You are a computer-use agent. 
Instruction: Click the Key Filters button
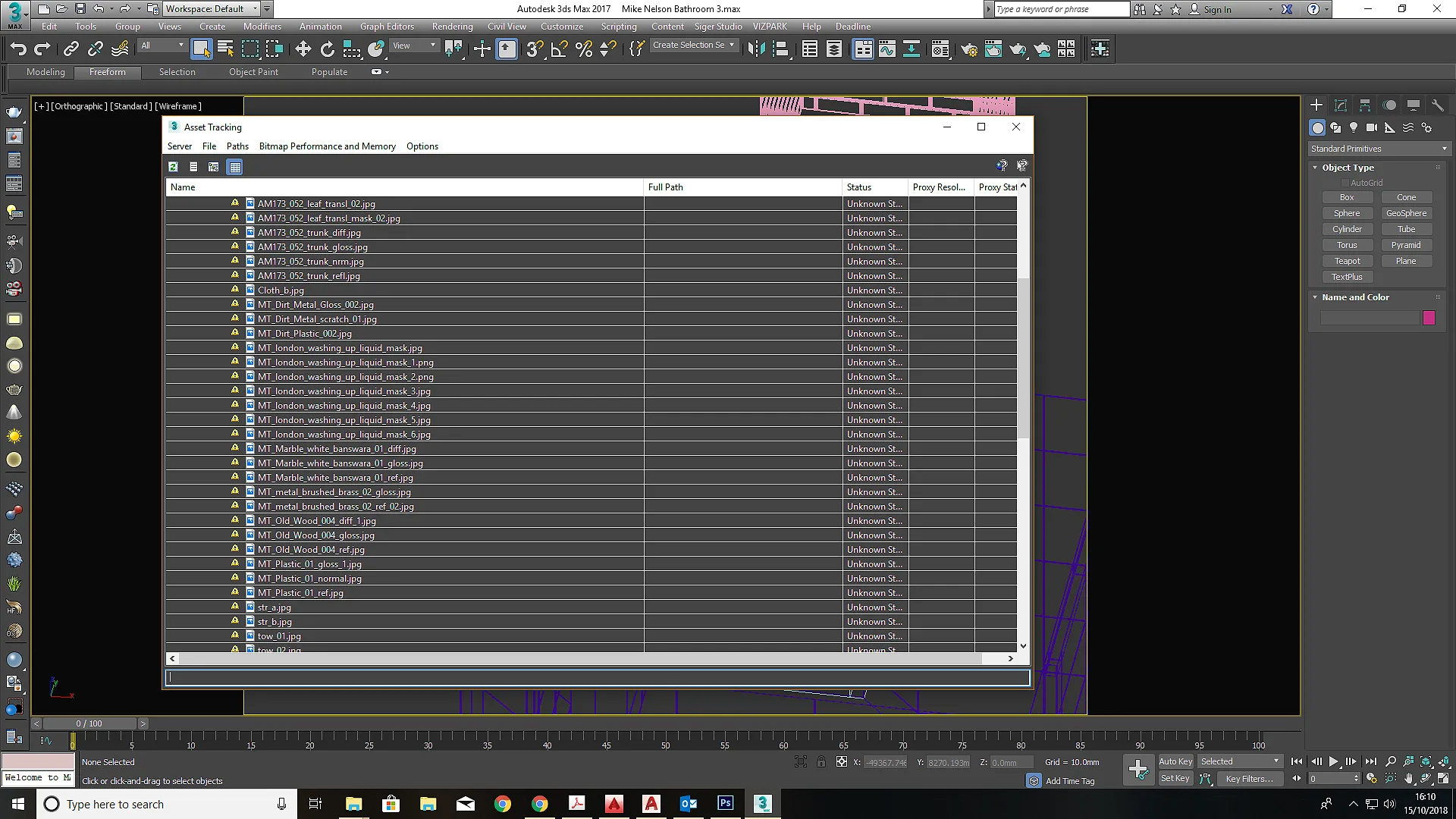click(1249, 779)
